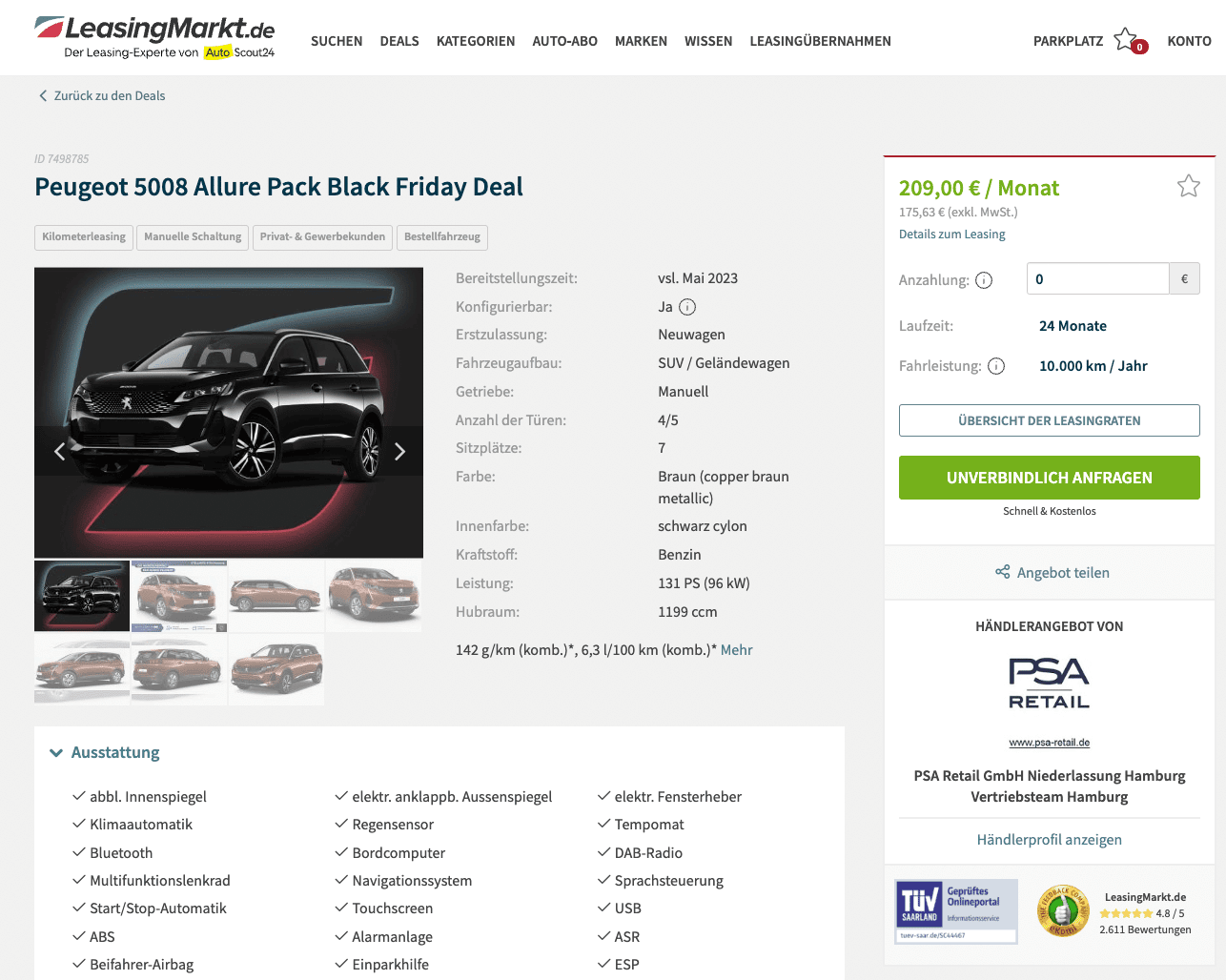This screenshot has height=980, width=1226.
Task: Click info icon next to Fahrleistung
Action: coord(996,366)
